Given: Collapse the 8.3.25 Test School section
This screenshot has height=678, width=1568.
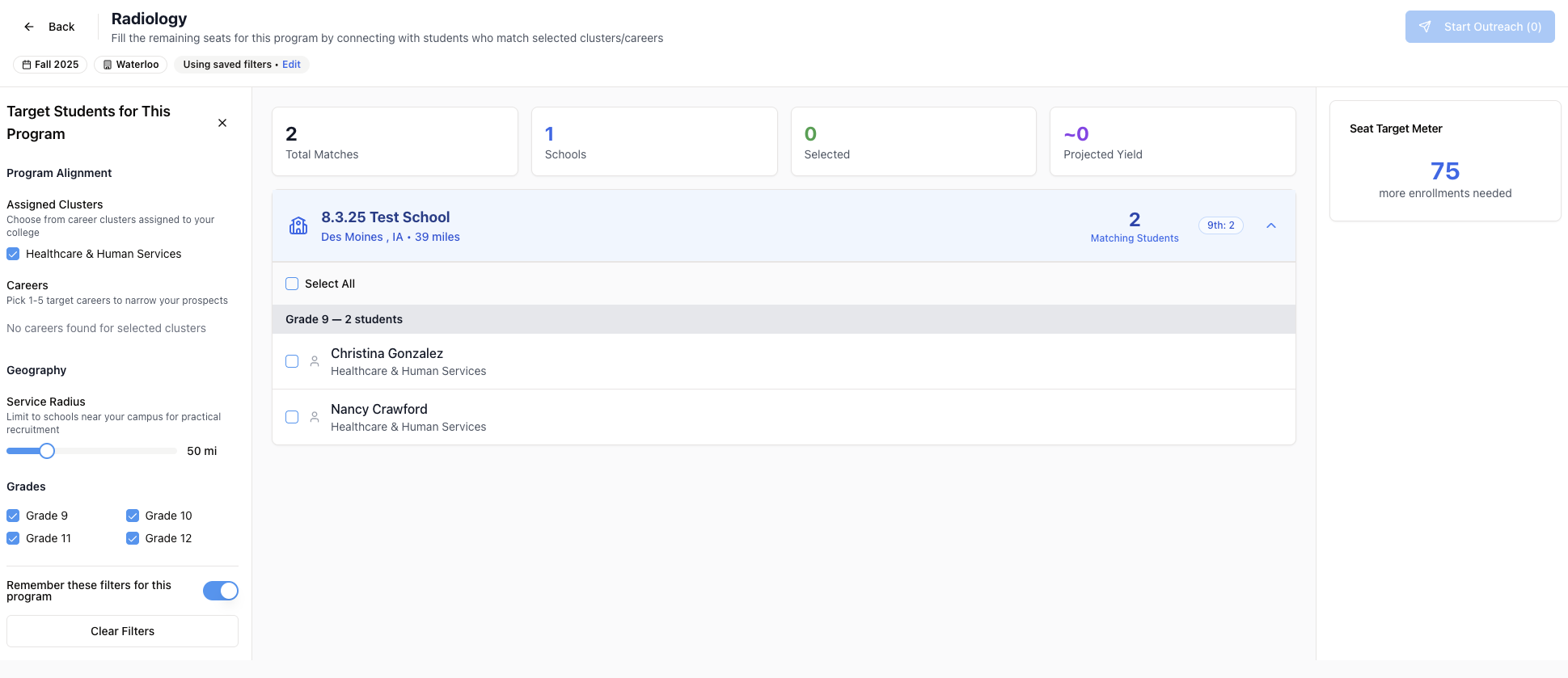Looking at the screenshot, I should click(x=1271, y=225).
